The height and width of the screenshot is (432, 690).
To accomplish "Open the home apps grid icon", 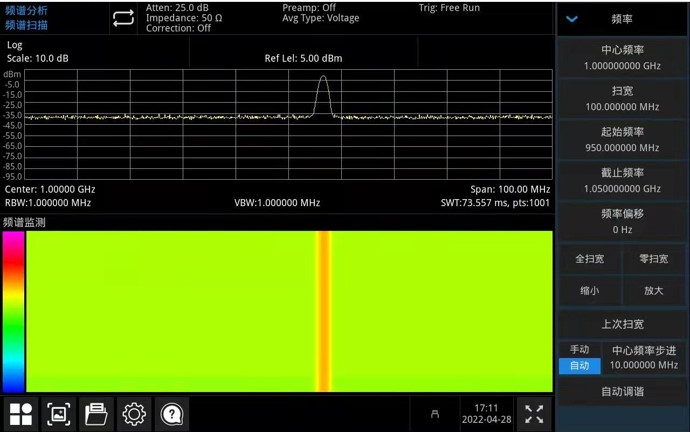I will (x=21, y=413).
